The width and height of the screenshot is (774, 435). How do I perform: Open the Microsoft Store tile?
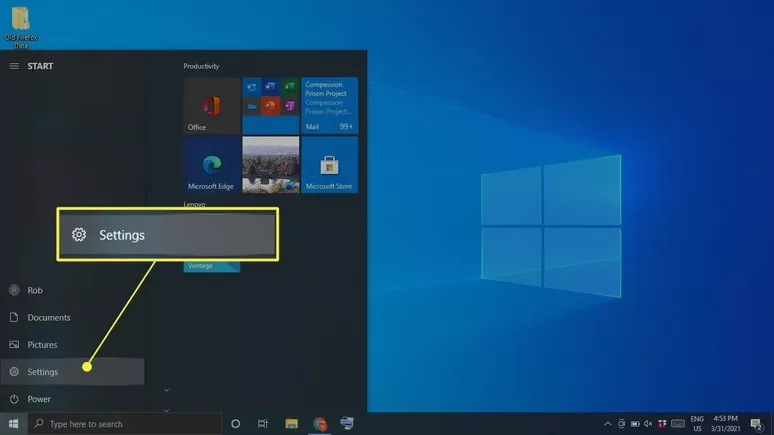(x=329, y=165)
